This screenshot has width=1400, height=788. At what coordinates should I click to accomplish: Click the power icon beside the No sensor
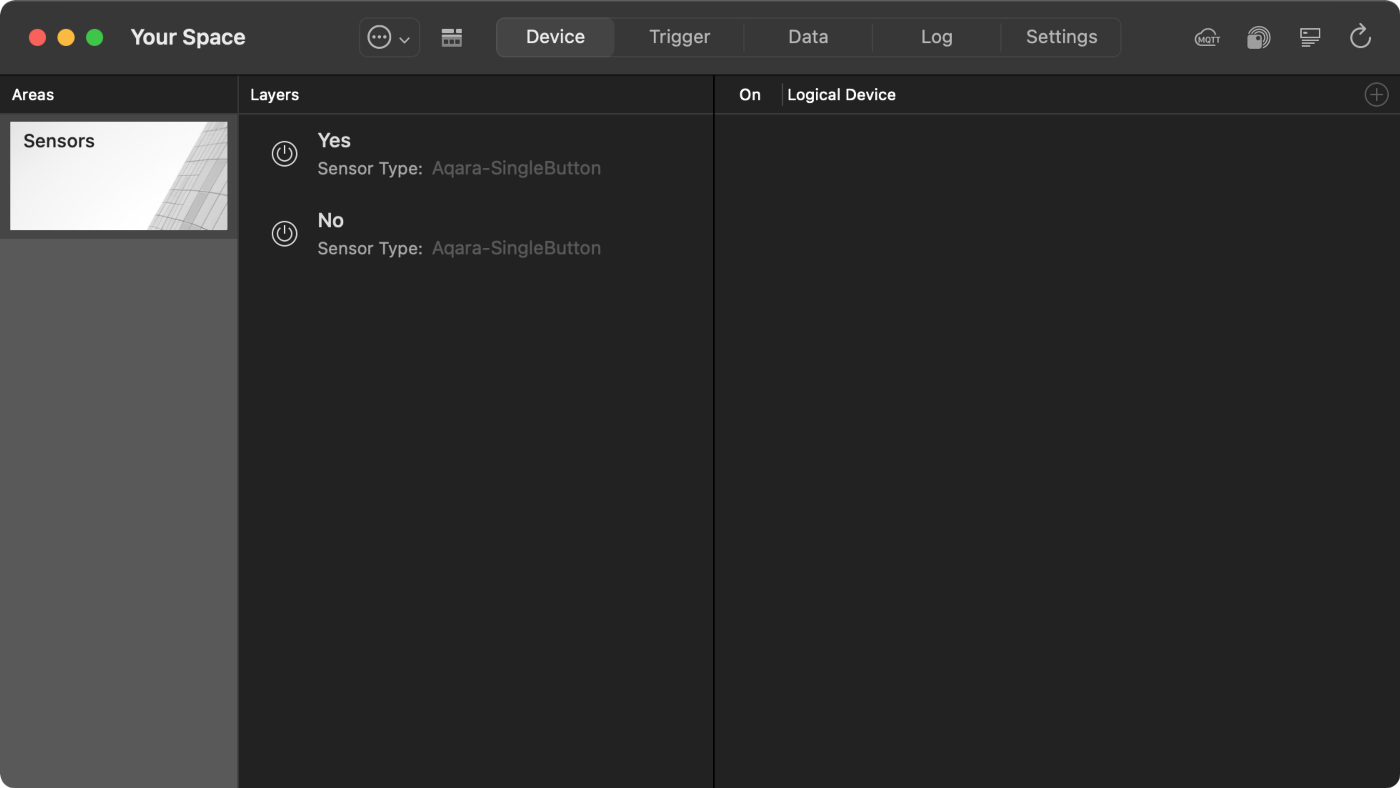tap(284, 233)
